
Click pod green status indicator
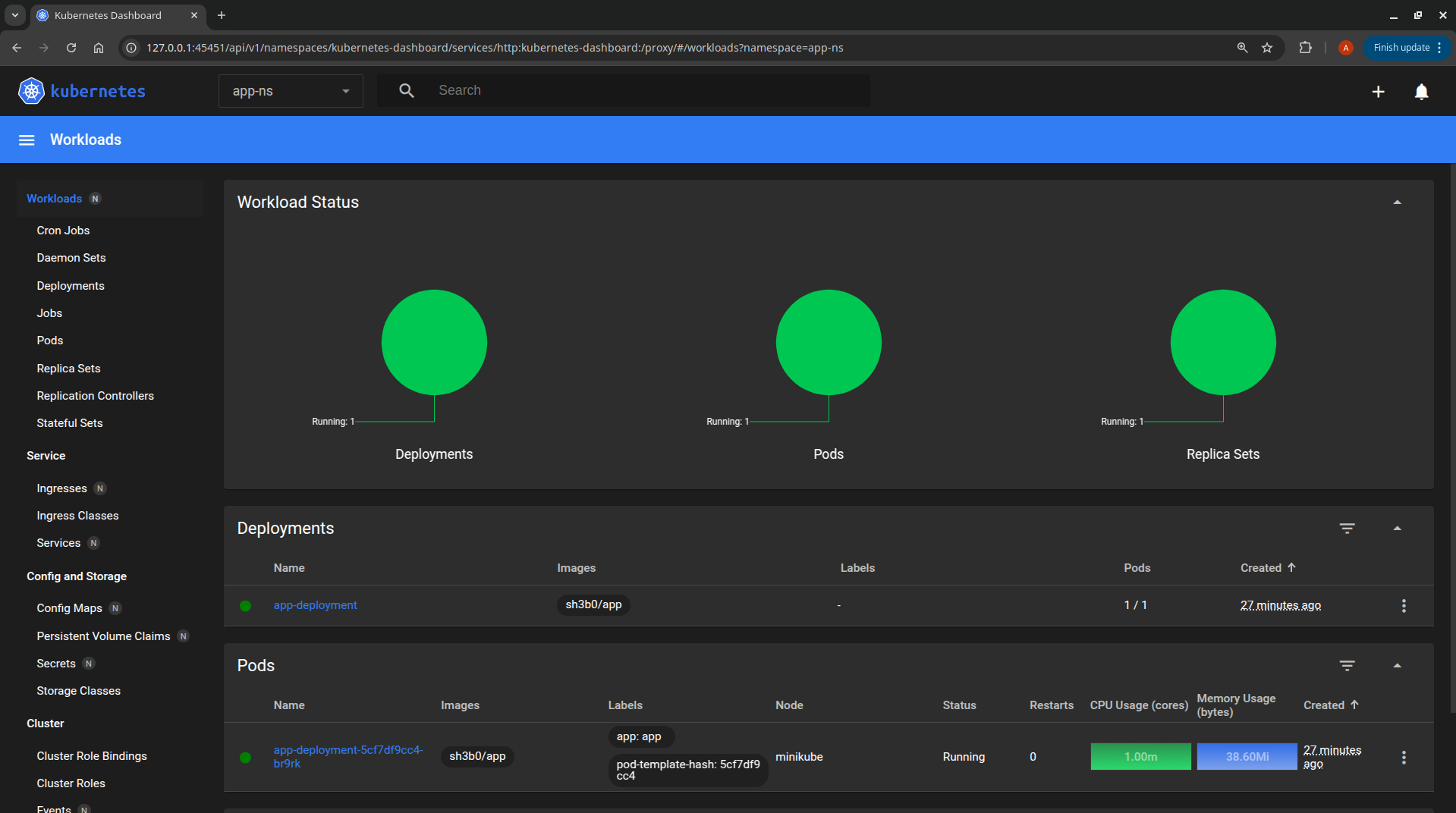(x=245, y=758)
